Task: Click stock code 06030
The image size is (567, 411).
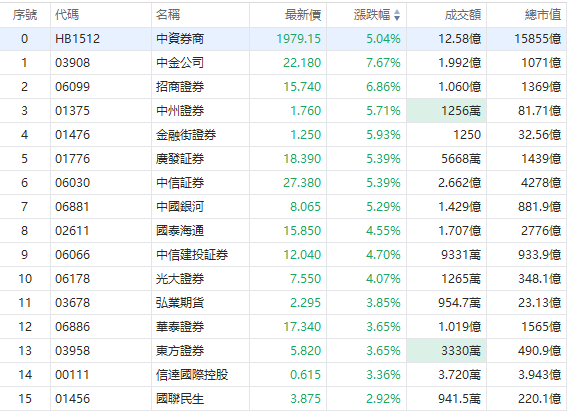Action: click(x=72, y=183)
